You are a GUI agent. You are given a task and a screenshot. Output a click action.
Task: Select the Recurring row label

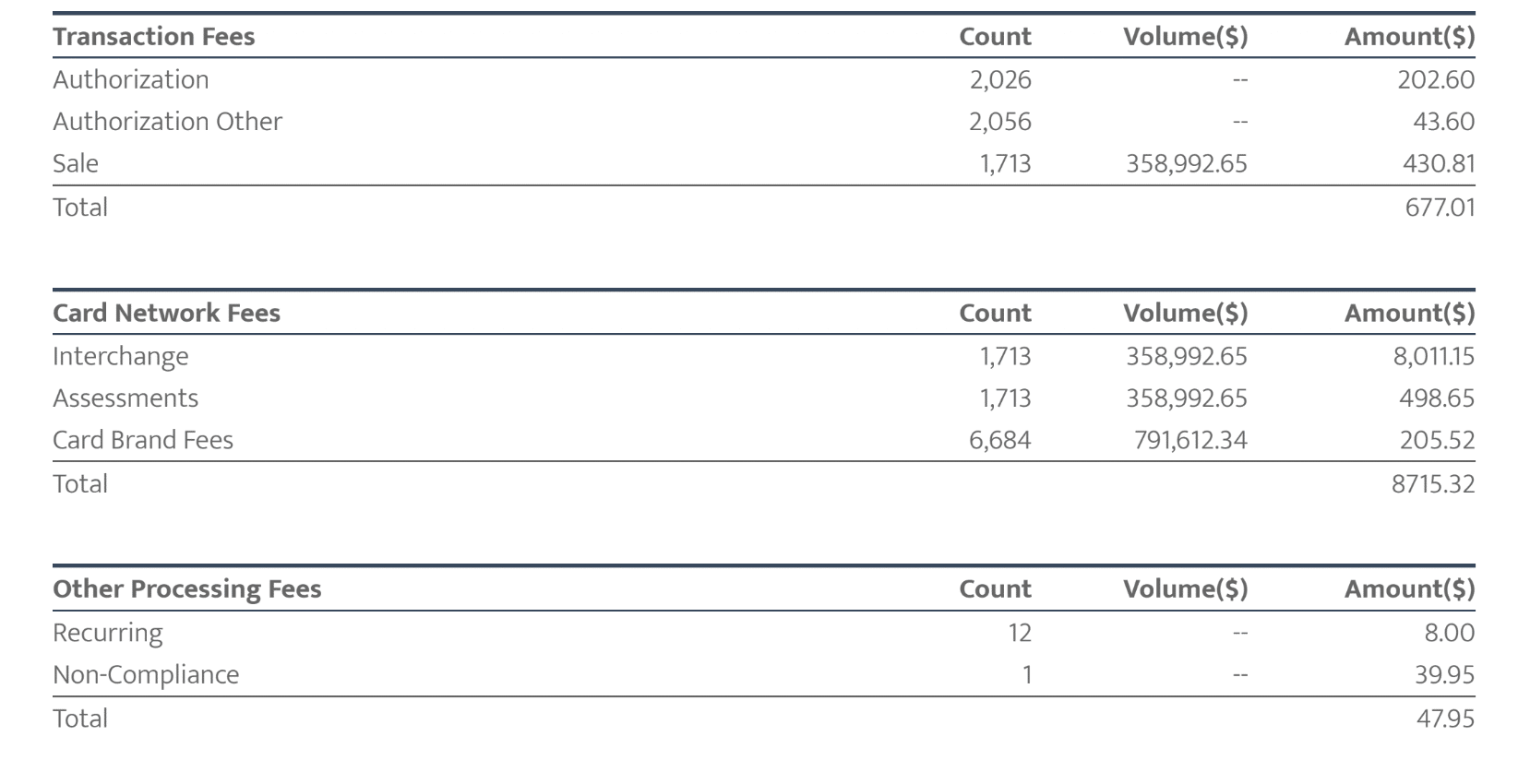click(x=107, y=633)
